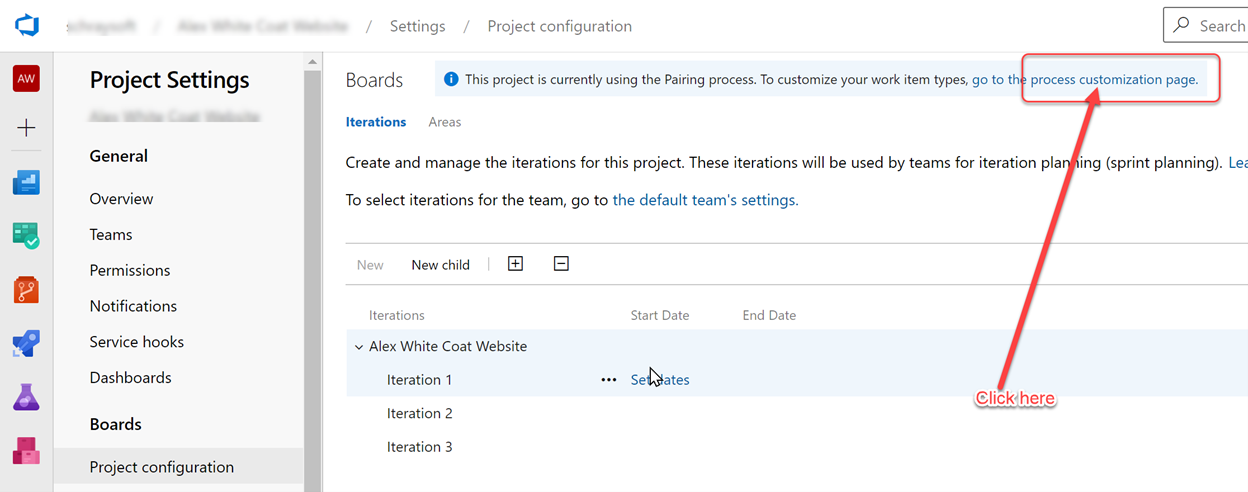
Task: Open Notifications settings page
Action: (x=133, y=306)
